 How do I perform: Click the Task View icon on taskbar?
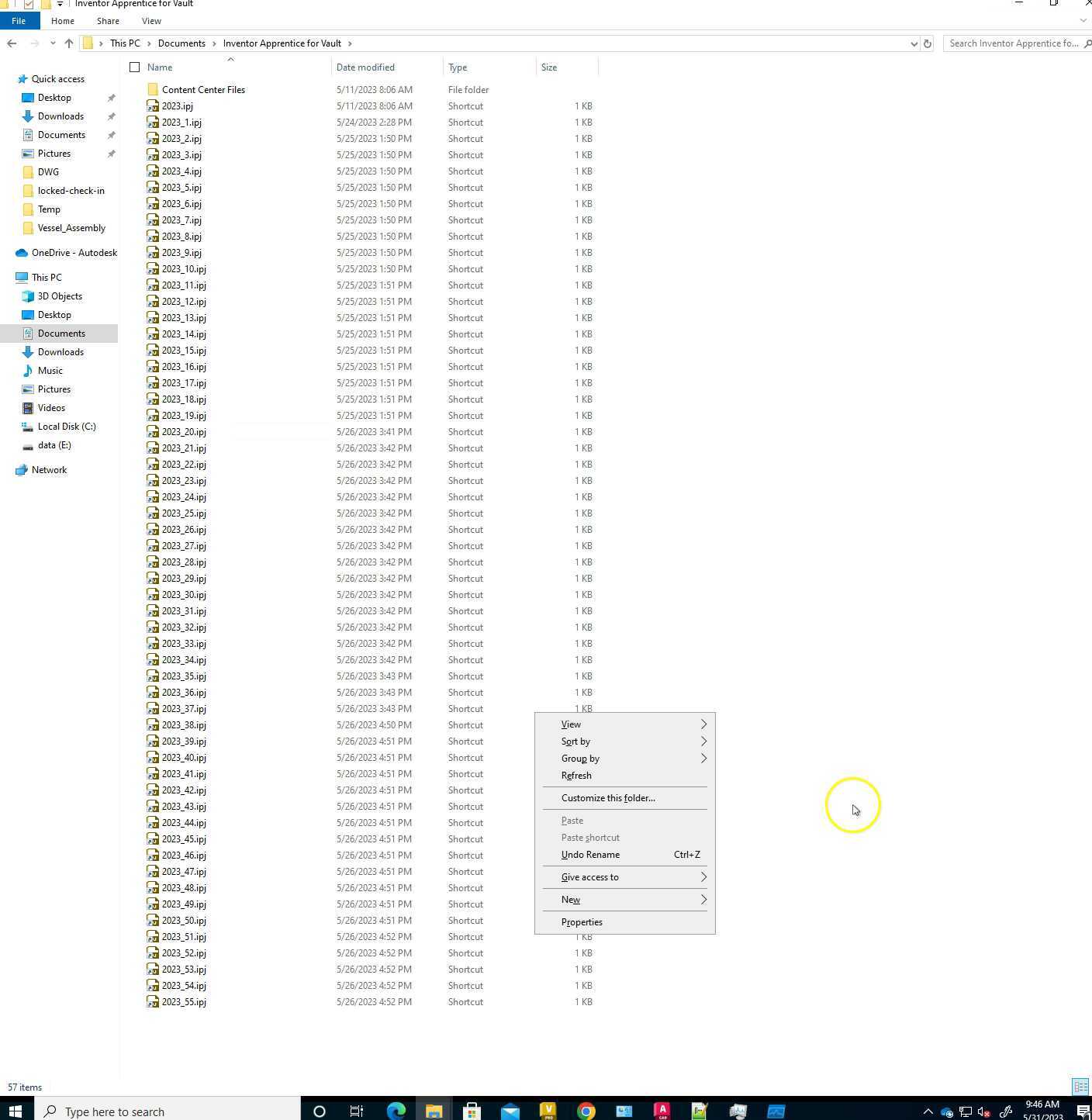point(355,1111)
